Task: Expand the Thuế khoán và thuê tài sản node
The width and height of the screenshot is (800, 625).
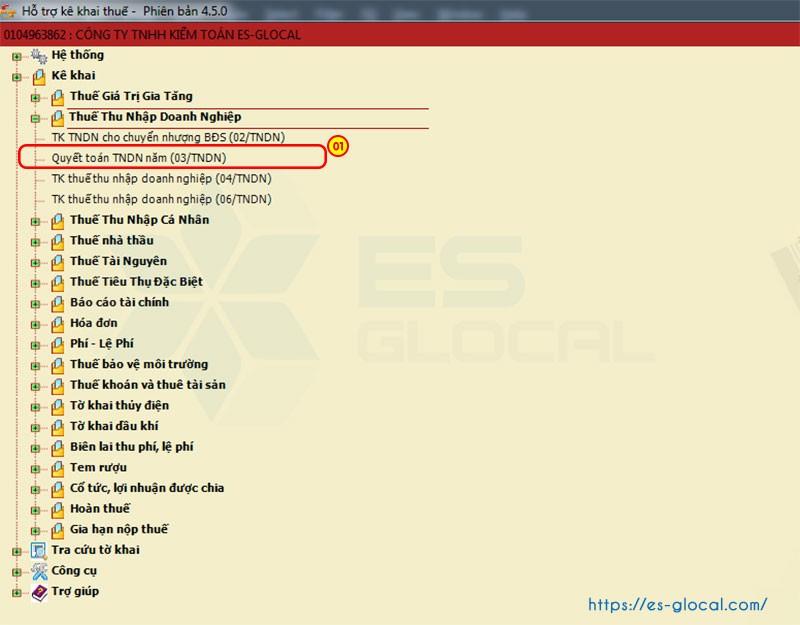Action: 35,386
